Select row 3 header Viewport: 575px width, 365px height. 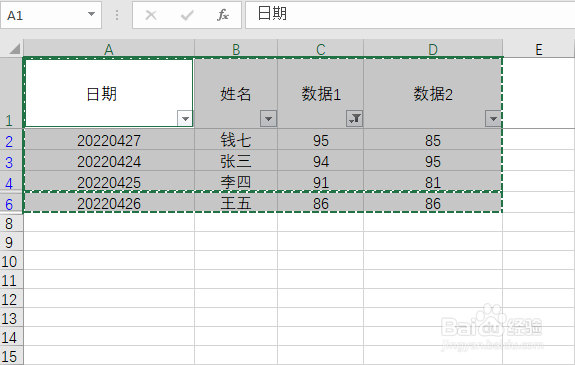point(11,160)
